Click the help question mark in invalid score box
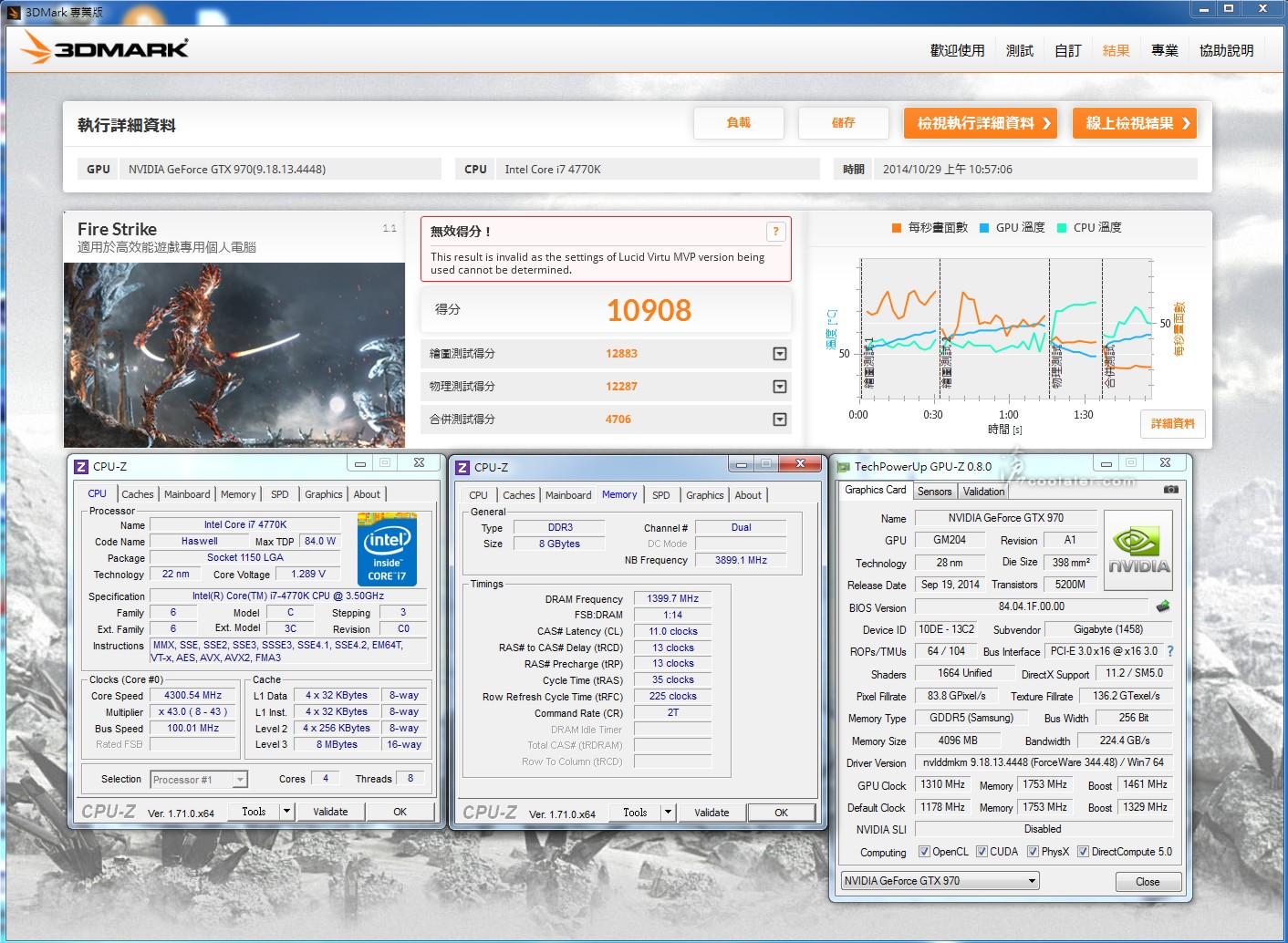 click(775, 232)
